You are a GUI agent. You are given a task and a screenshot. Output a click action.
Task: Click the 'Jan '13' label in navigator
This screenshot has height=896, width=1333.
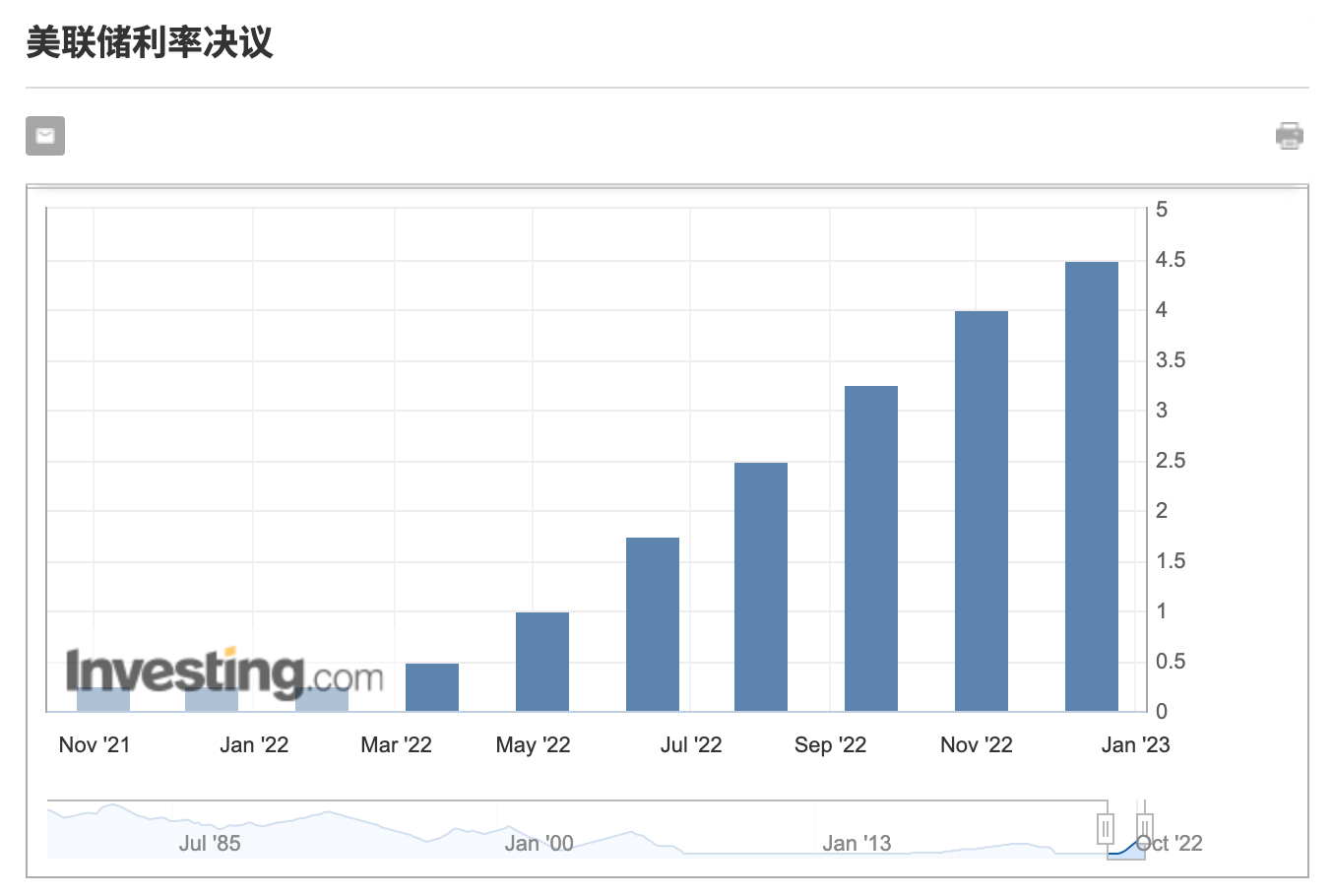pyautogui.click(x=857, y=844)
